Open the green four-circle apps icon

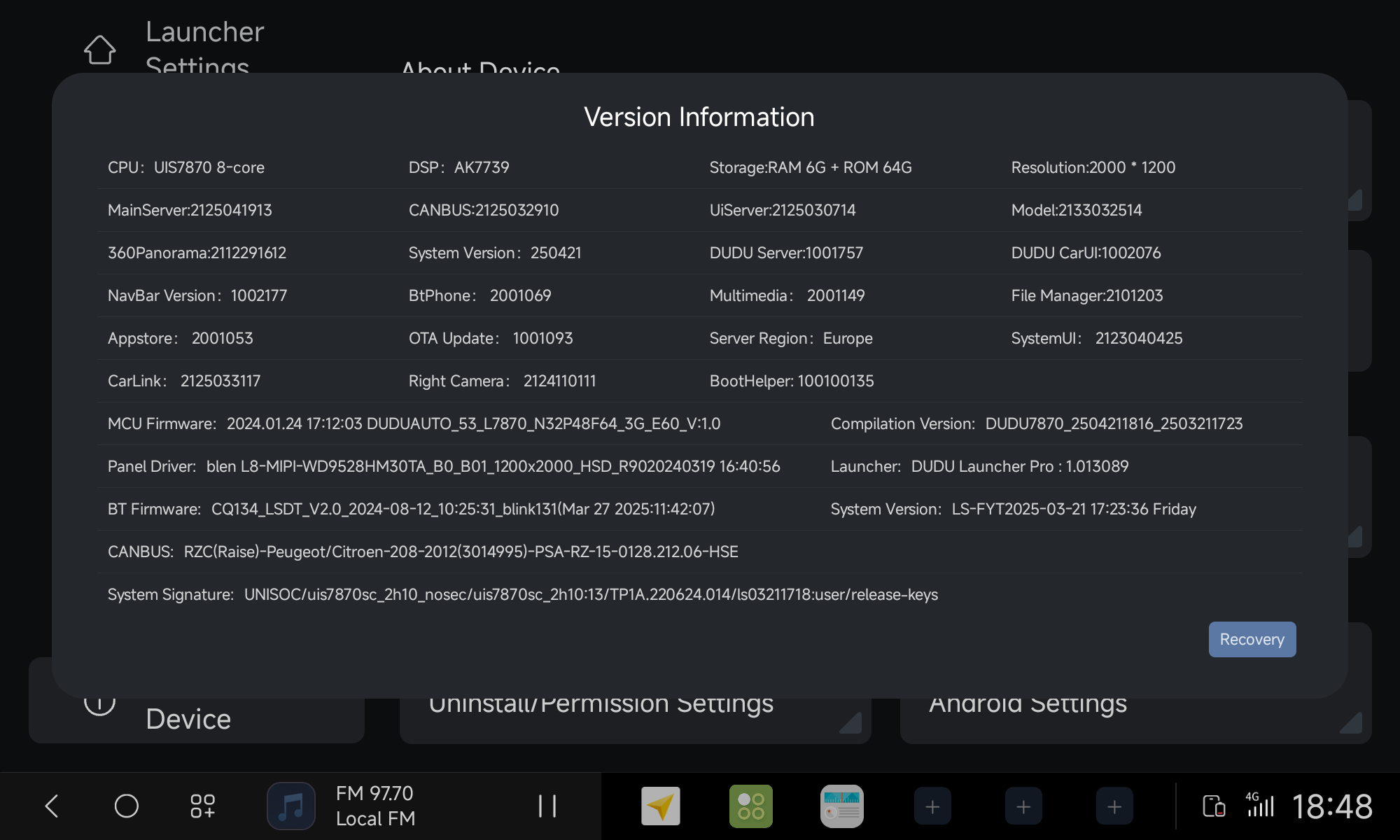point(751,806)
